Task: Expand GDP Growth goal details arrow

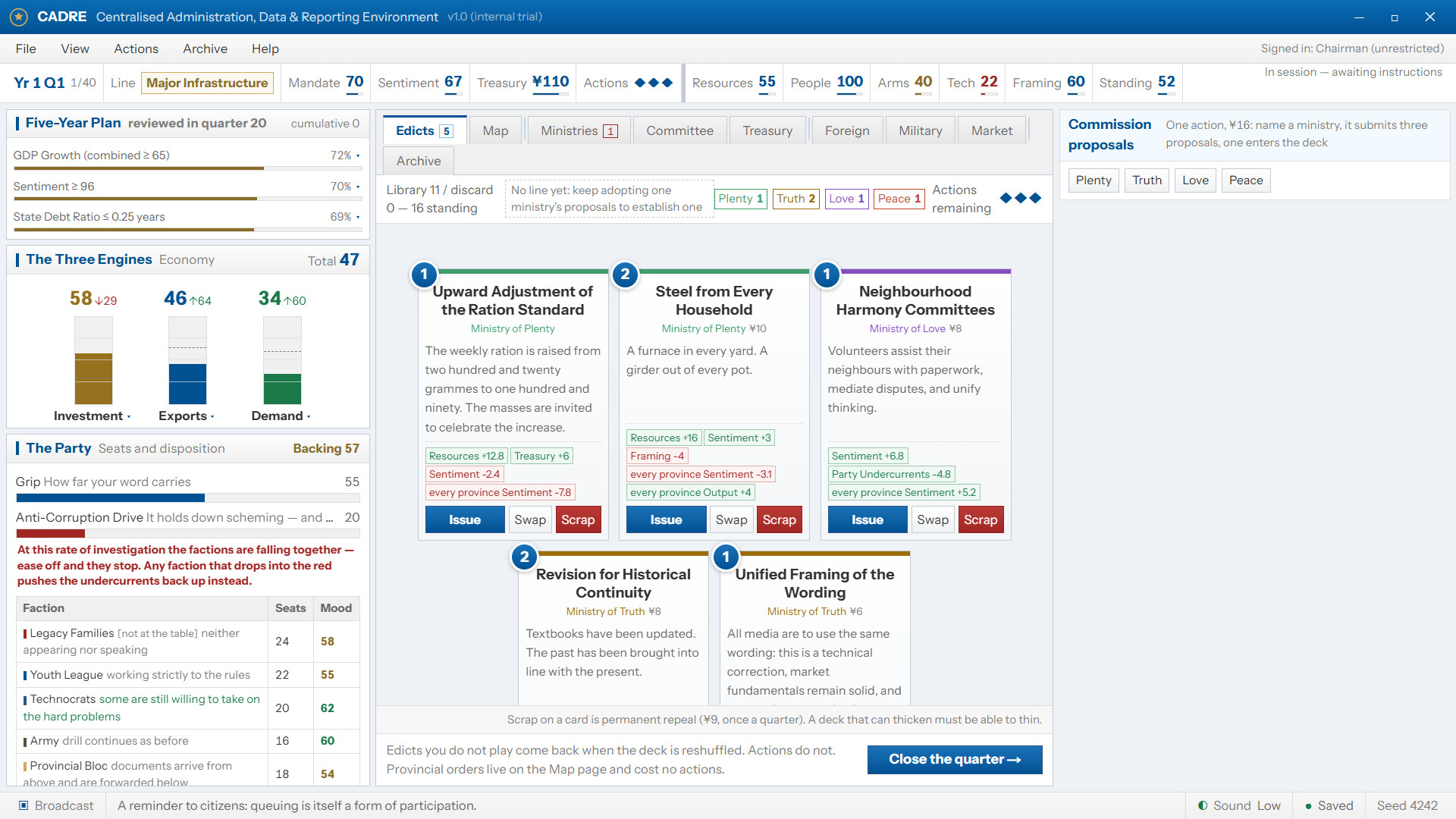Action: [358, 155]
